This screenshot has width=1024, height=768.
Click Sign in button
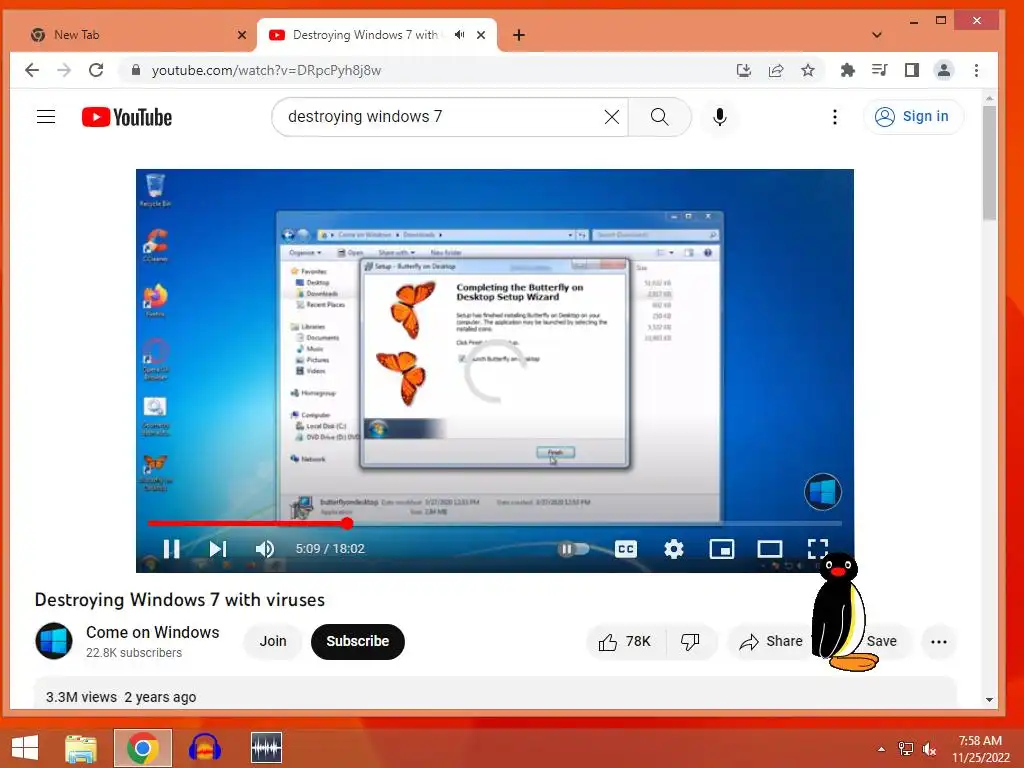click(913, 117)
